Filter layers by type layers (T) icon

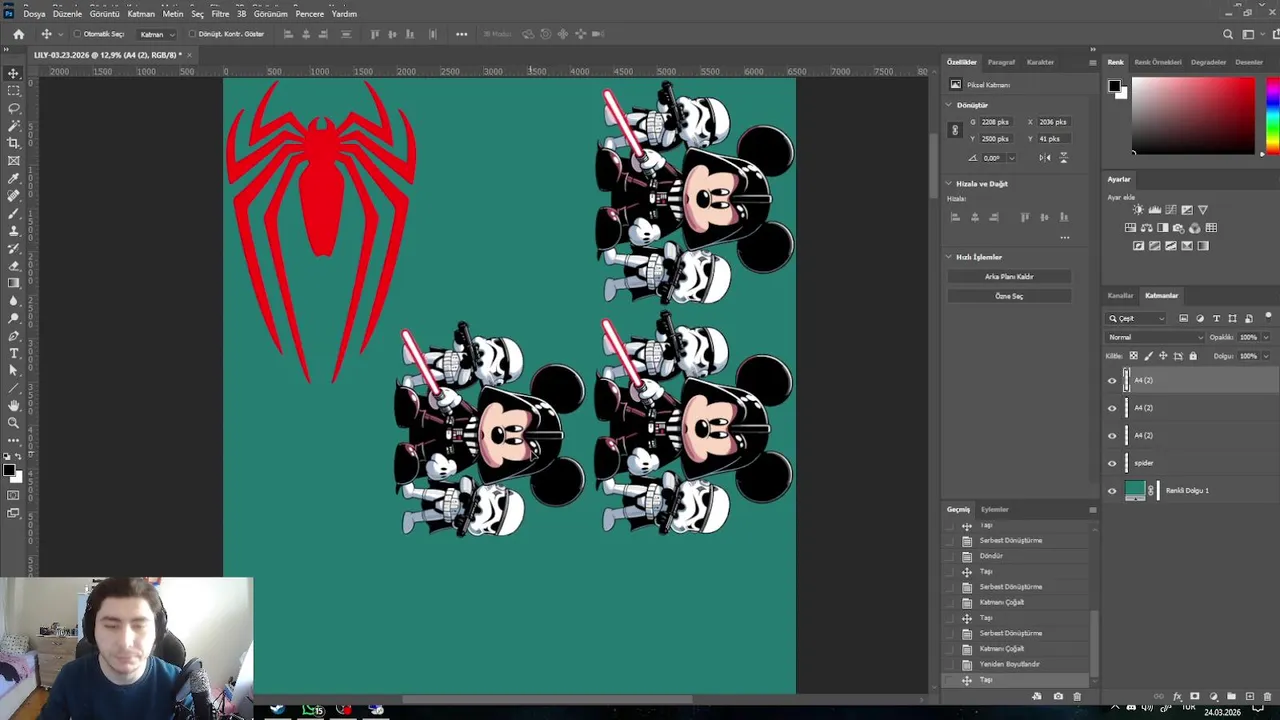(x=1216, y=318)
